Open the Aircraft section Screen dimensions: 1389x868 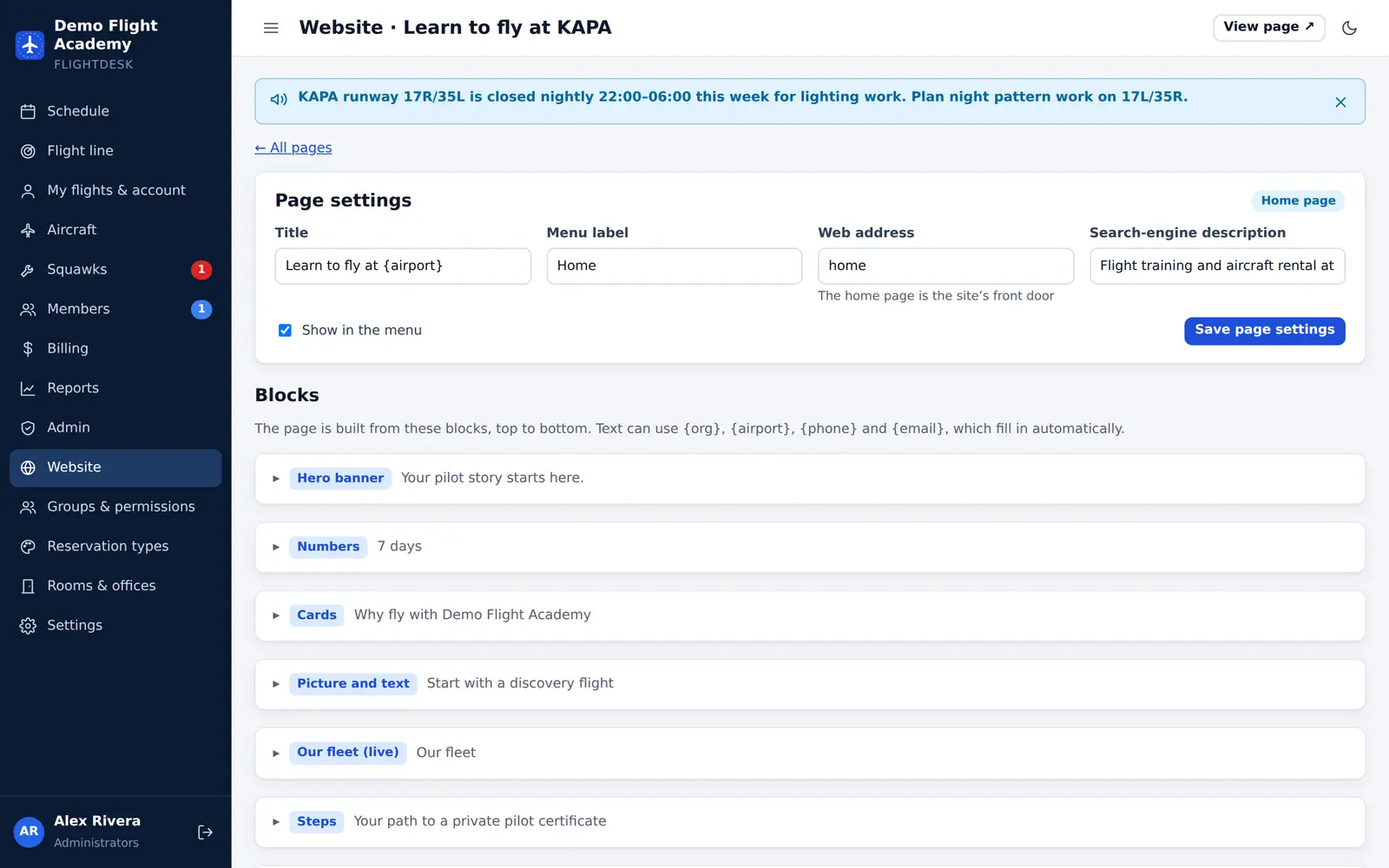point(115,230)
